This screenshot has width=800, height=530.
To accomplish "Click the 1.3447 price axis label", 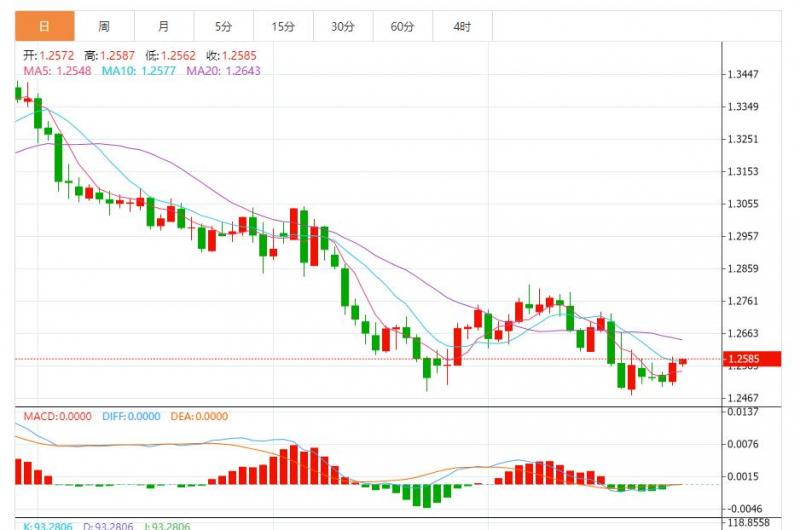I will click(x=743, y=74).
